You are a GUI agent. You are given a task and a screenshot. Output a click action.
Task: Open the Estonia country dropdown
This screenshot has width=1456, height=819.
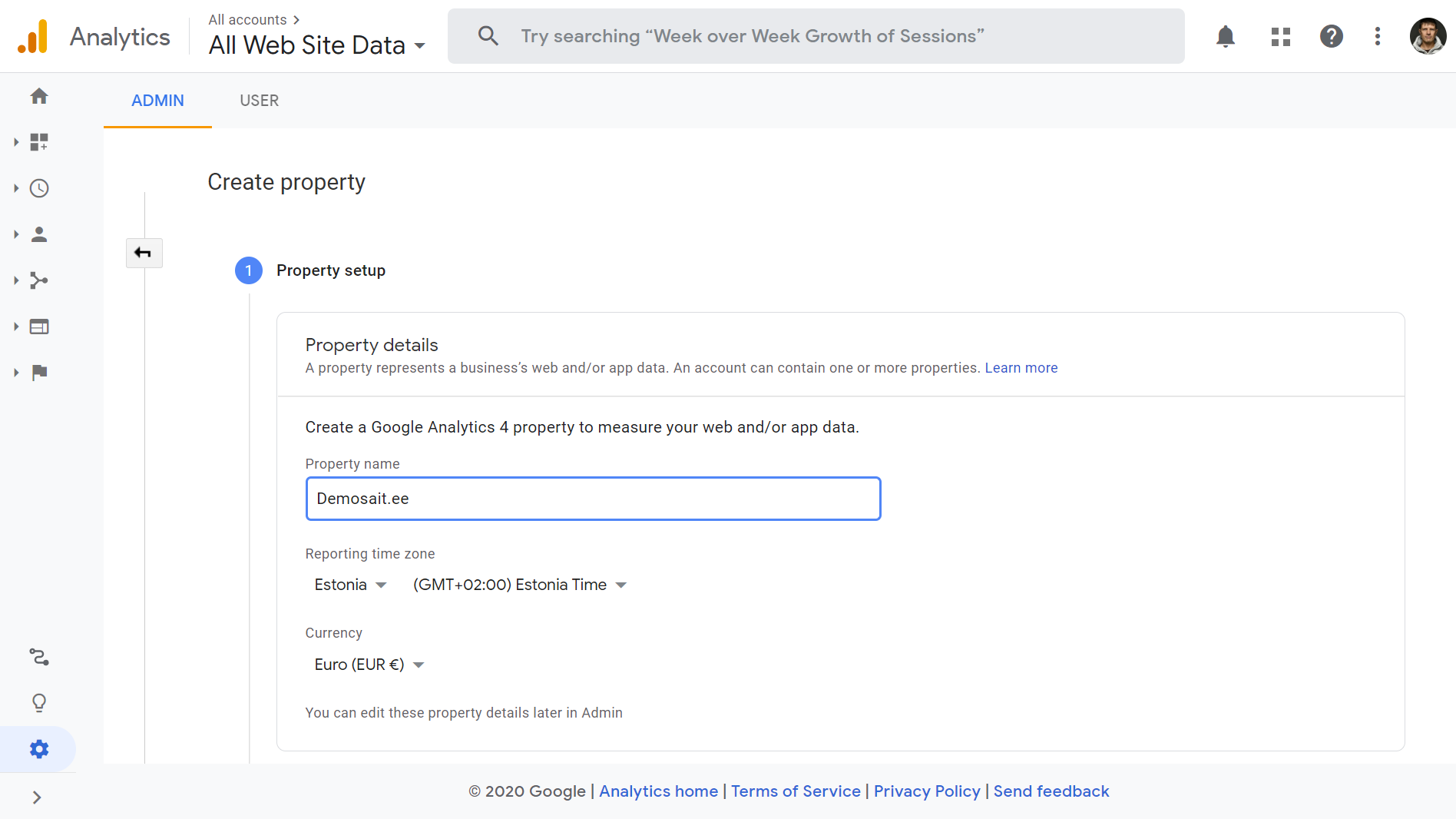350,585
